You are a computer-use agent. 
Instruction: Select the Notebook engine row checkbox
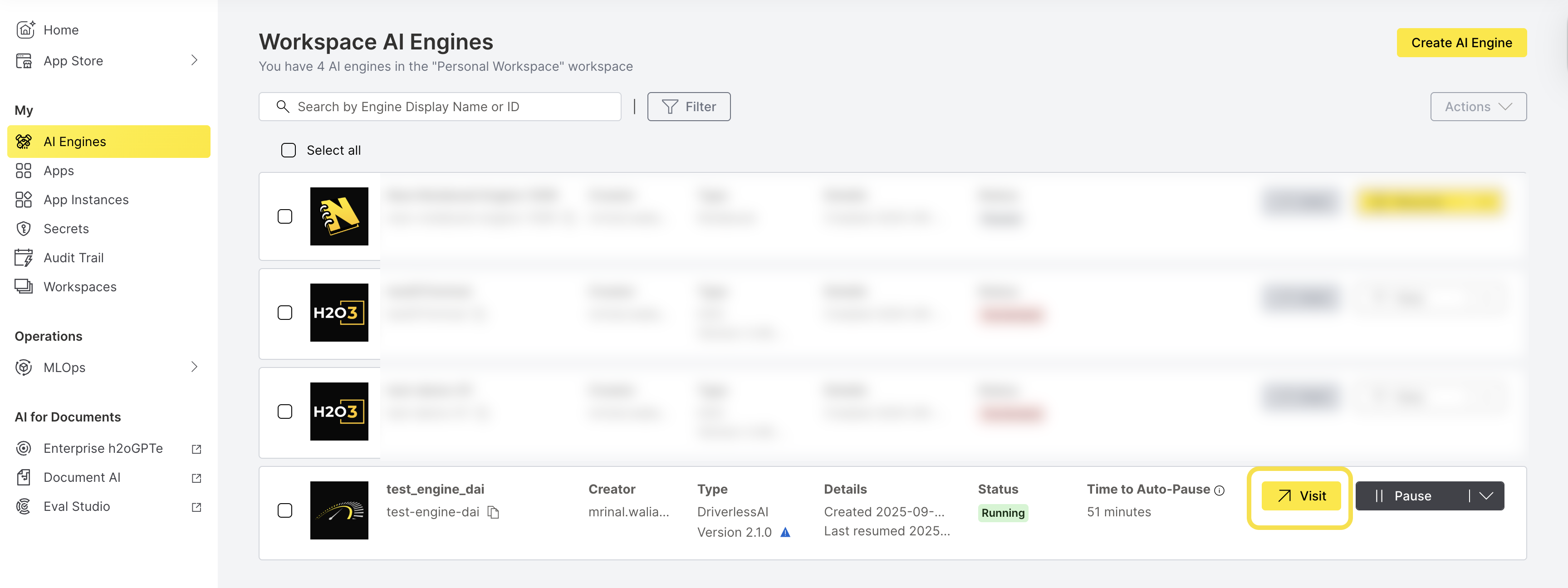[x=285, y=217]
